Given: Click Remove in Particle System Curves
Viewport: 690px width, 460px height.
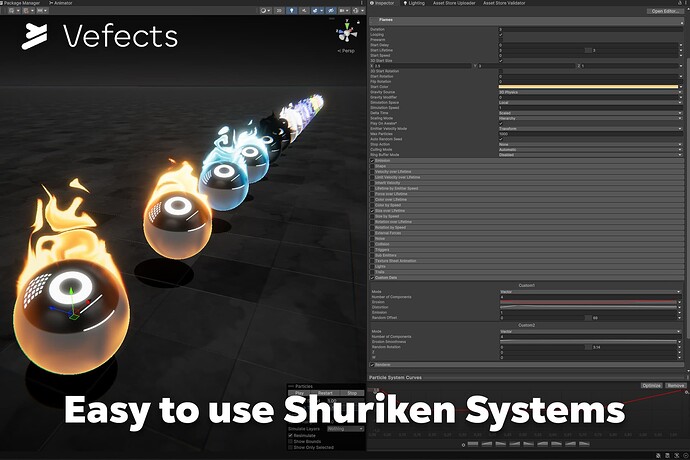Looking at the screenshot, I should tap(675, 386).
